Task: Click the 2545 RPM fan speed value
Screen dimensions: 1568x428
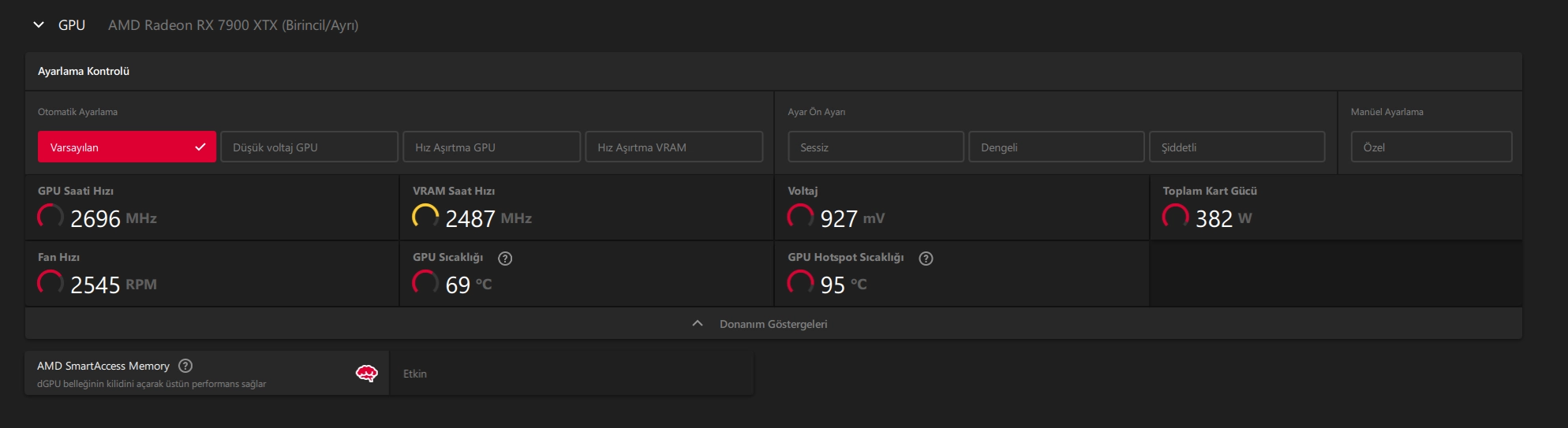Action: pos(114,285)
